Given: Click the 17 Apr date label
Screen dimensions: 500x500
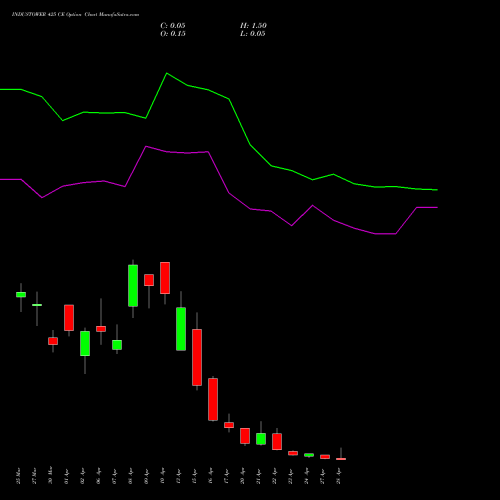Looking at the screenshot, I should pyautogui.click(x=226, y=476).
